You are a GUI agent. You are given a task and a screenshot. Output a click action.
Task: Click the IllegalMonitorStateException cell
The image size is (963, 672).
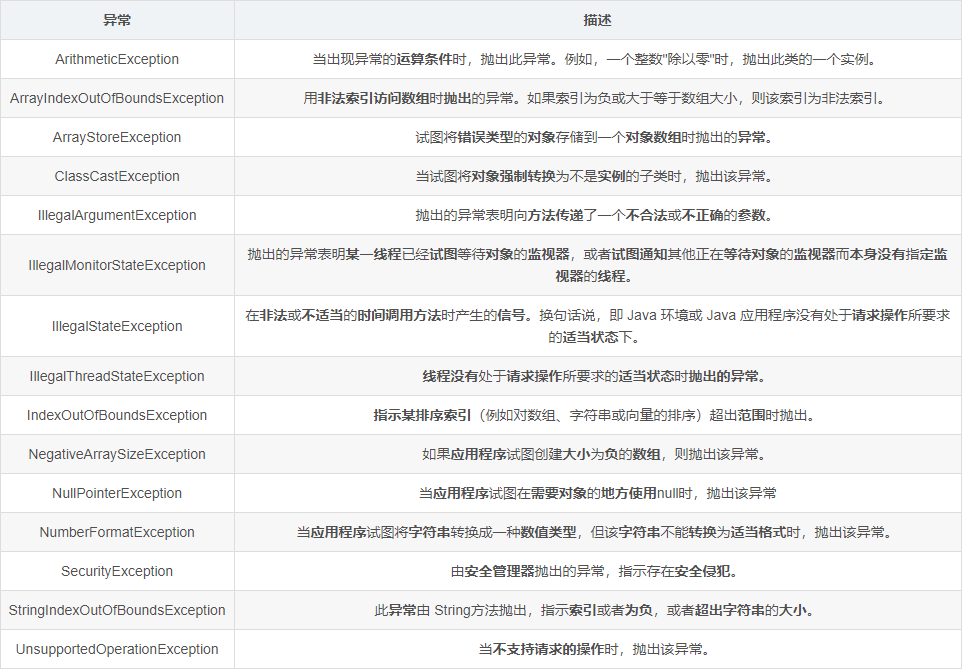point(117,265)
